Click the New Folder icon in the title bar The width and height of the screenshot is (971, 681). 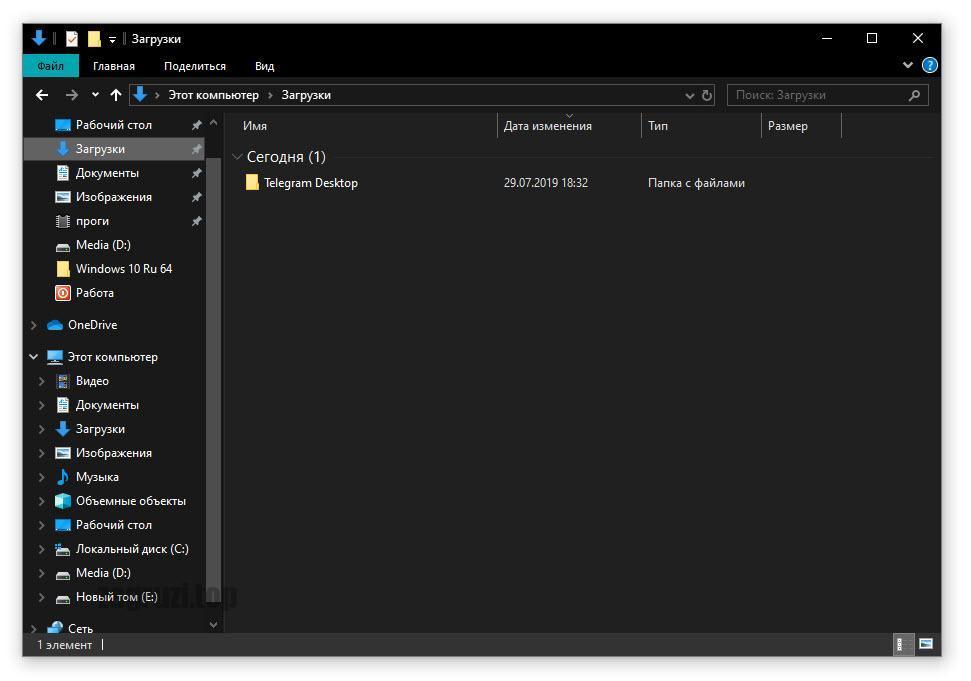point(94,38)
